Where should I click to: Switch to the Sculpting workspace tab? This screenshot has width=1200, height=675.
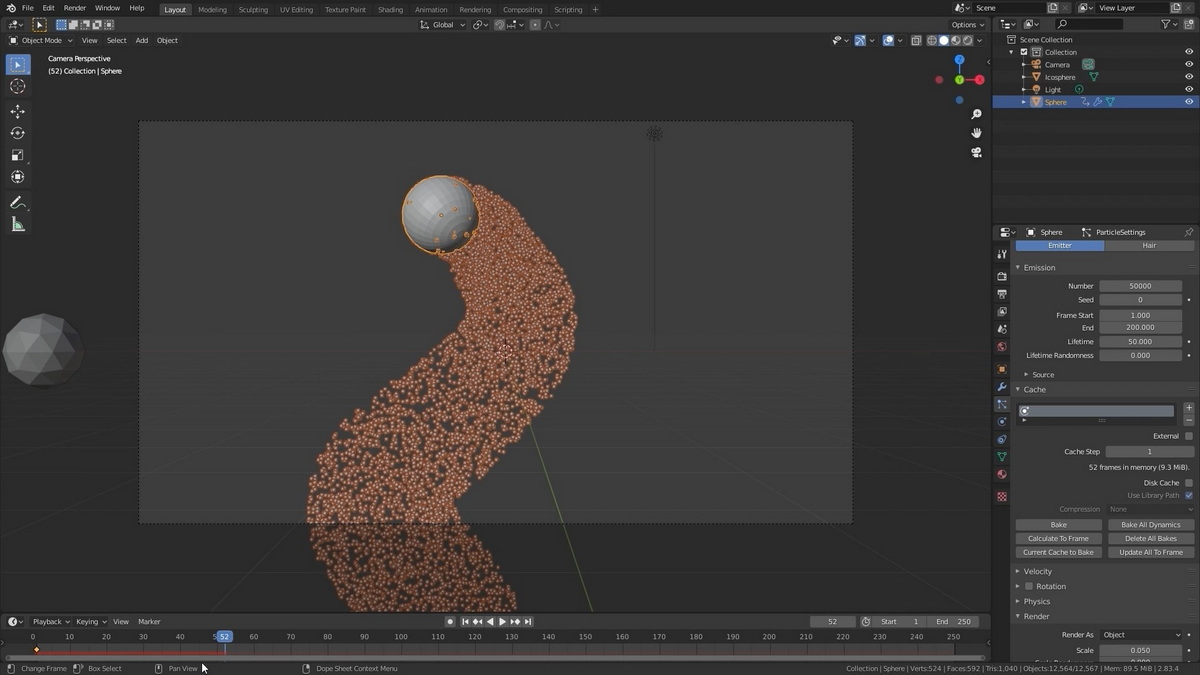(x=253, y=9)
